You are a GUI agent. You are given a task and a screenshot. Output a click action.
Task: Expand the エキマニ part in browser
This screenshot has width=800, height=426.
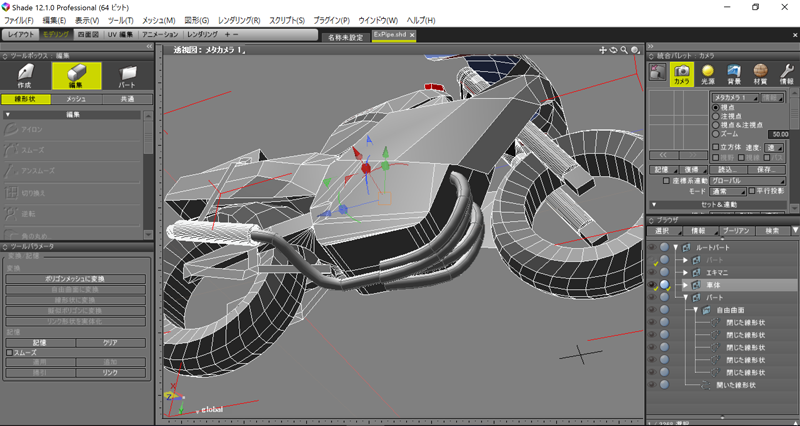pos(686,272)
